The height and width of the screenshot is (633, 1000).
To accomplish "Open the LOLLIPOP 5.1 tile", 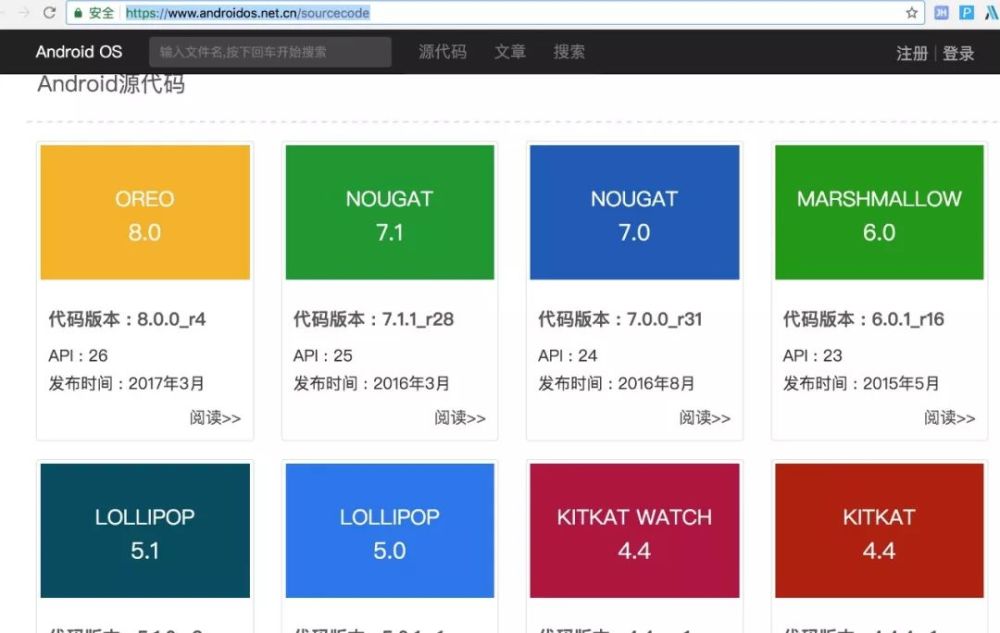I will coord(145,530).
